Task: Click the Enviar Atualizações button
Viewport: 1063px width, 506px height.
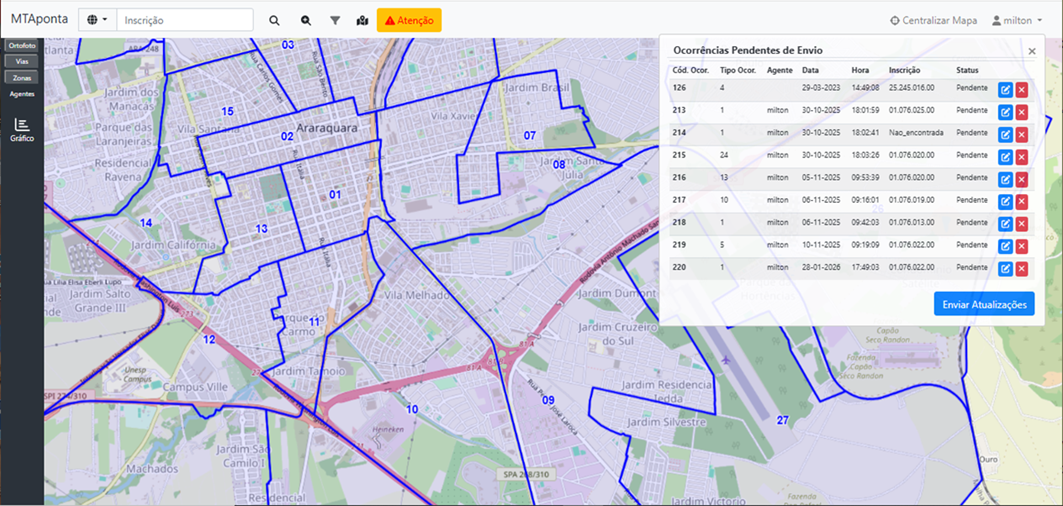Action: pyautogui.click(x=984, y=304)
